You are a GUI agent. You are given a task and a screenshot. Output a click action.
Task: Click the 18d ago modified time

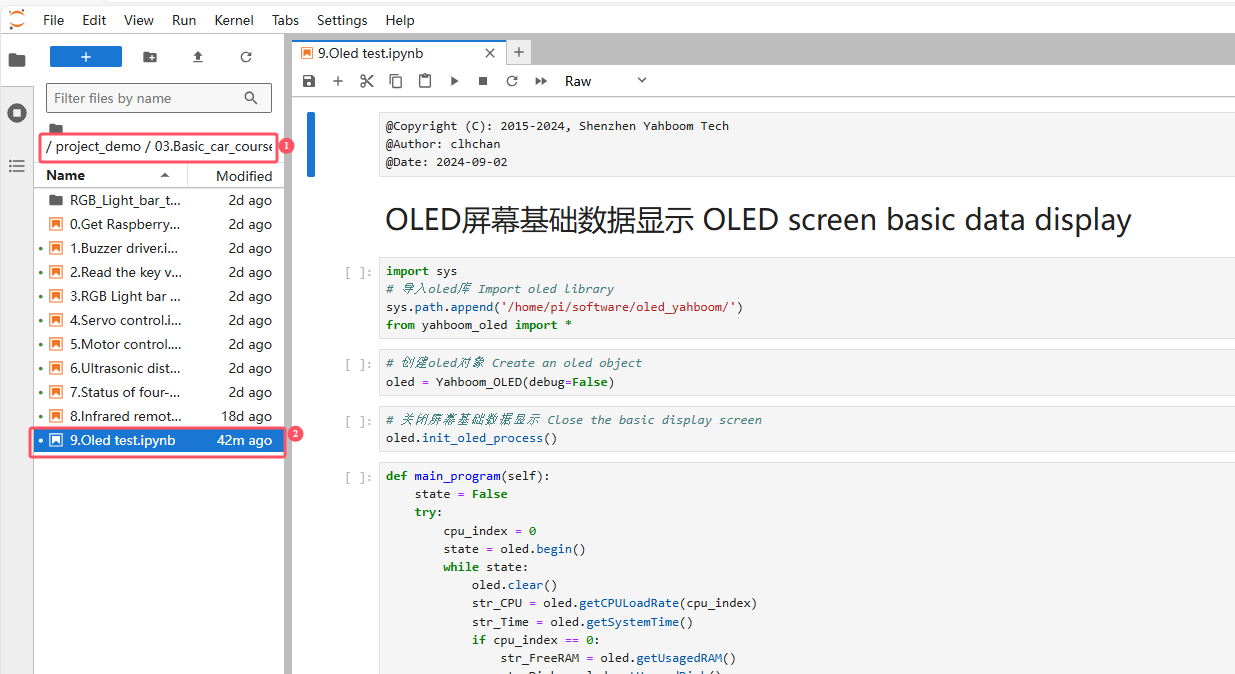(x=247, y=416)
